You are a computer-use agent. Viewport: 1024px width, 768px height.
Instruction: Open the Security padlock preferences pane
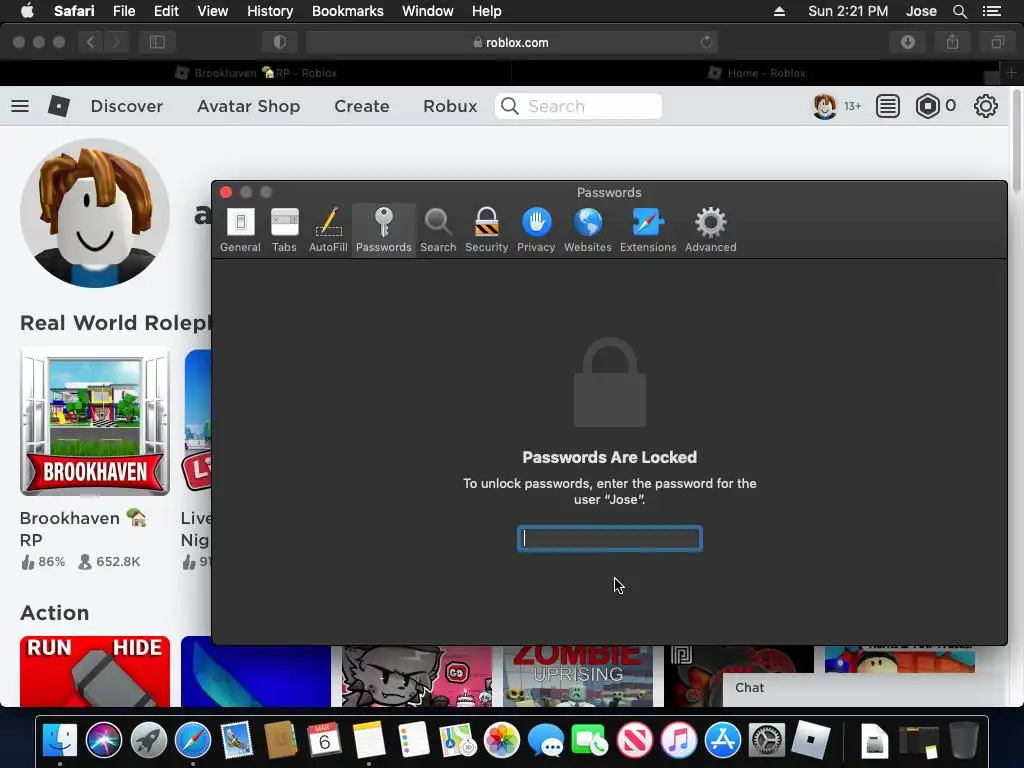pos(487,230)
